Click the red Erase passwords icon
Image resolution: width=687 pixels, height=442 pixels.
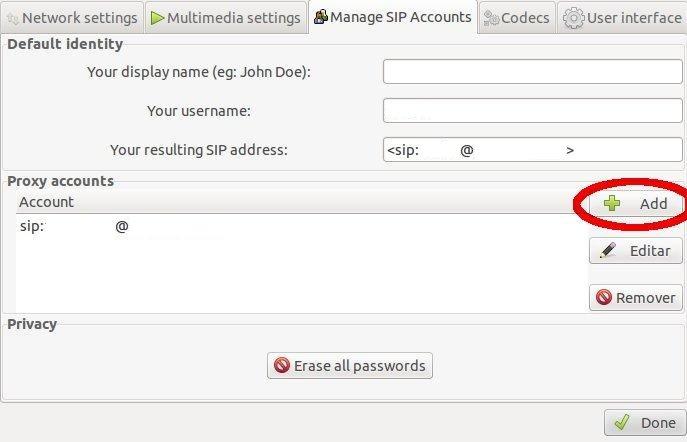pos(282,366)
